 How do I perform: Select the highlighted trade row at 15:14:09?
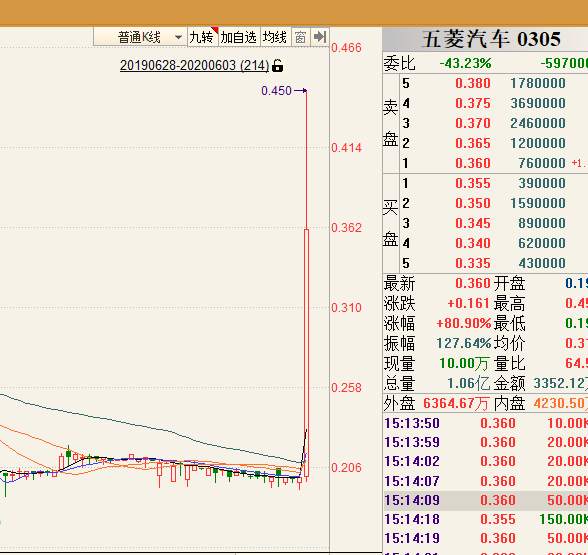486,500
